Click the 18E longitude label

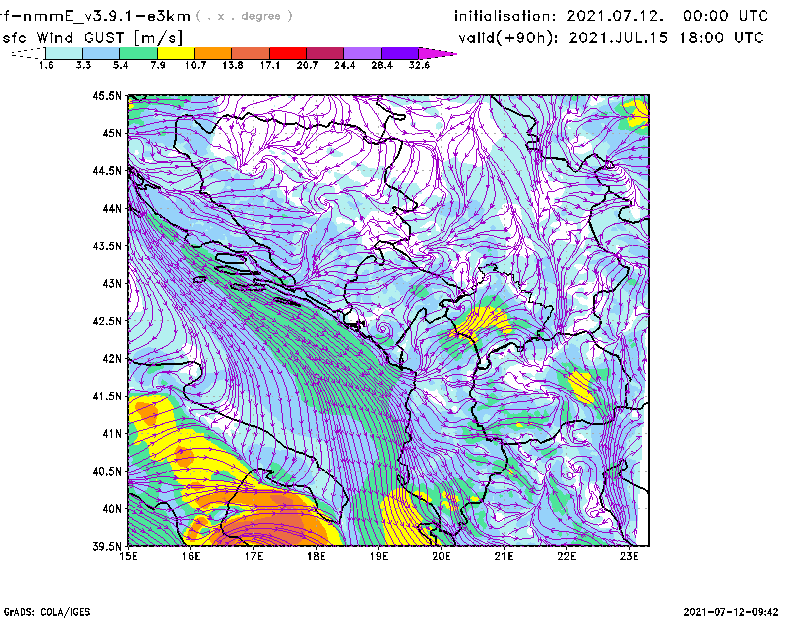(x=316, y=556)
